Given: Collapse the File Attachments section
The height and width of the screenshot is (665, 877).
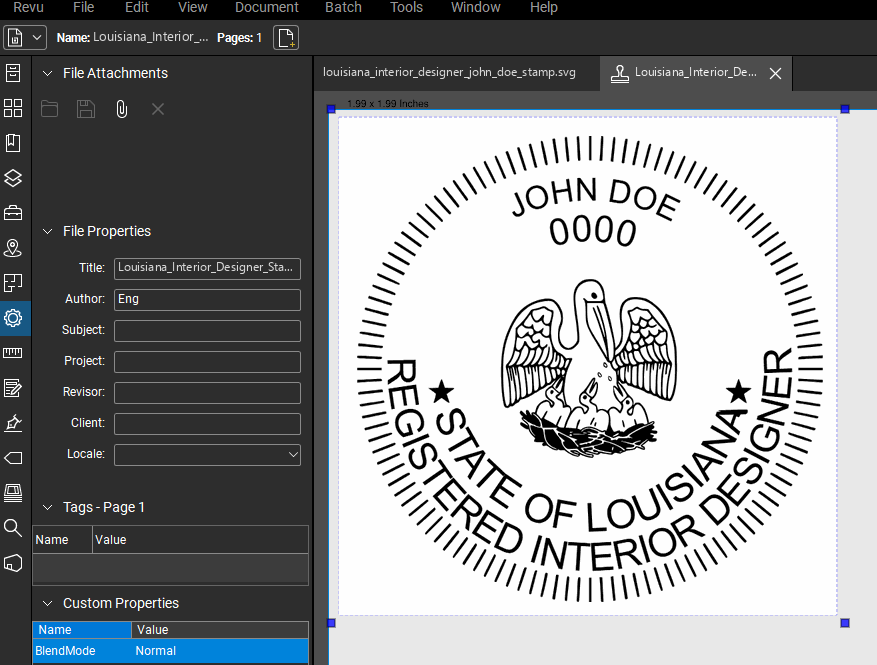Looking at the screenshot, I should pos(48,73).
